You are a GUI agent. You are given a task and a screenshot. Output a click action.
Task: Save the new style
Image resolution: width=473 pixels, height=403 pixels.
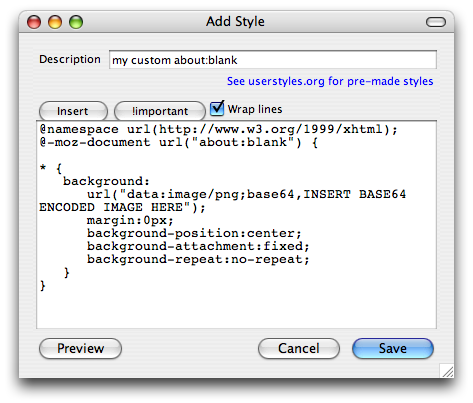[x=393, y=349]
